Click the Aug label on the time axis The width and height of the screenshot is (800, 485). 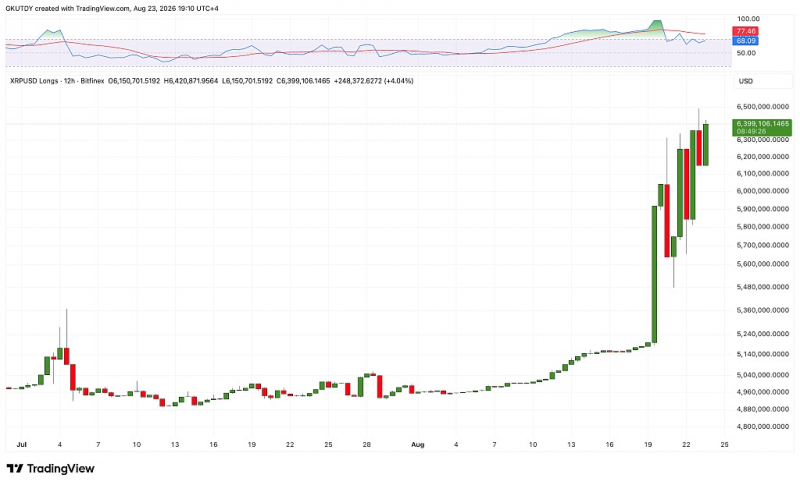coord(417,445)
